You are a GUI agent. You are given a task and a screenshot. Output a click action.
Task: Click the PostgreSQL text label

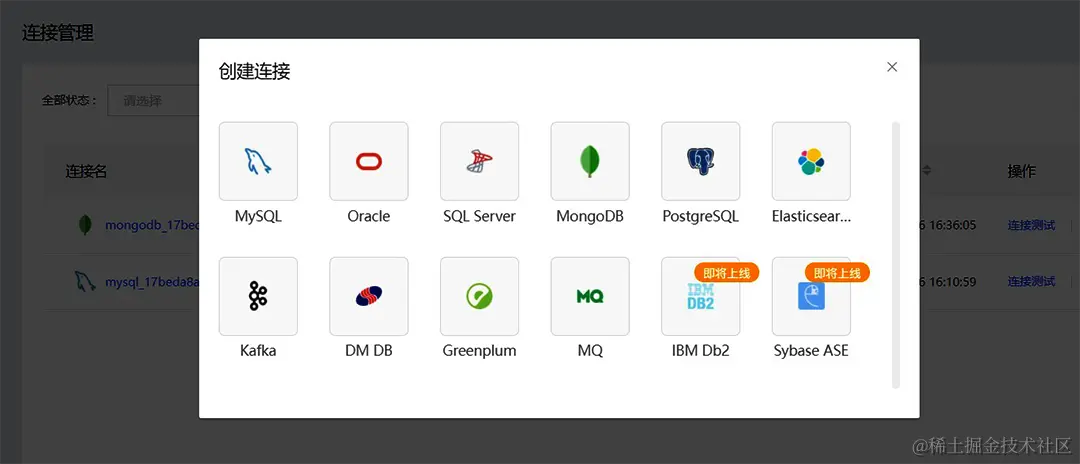coord(700,216)
